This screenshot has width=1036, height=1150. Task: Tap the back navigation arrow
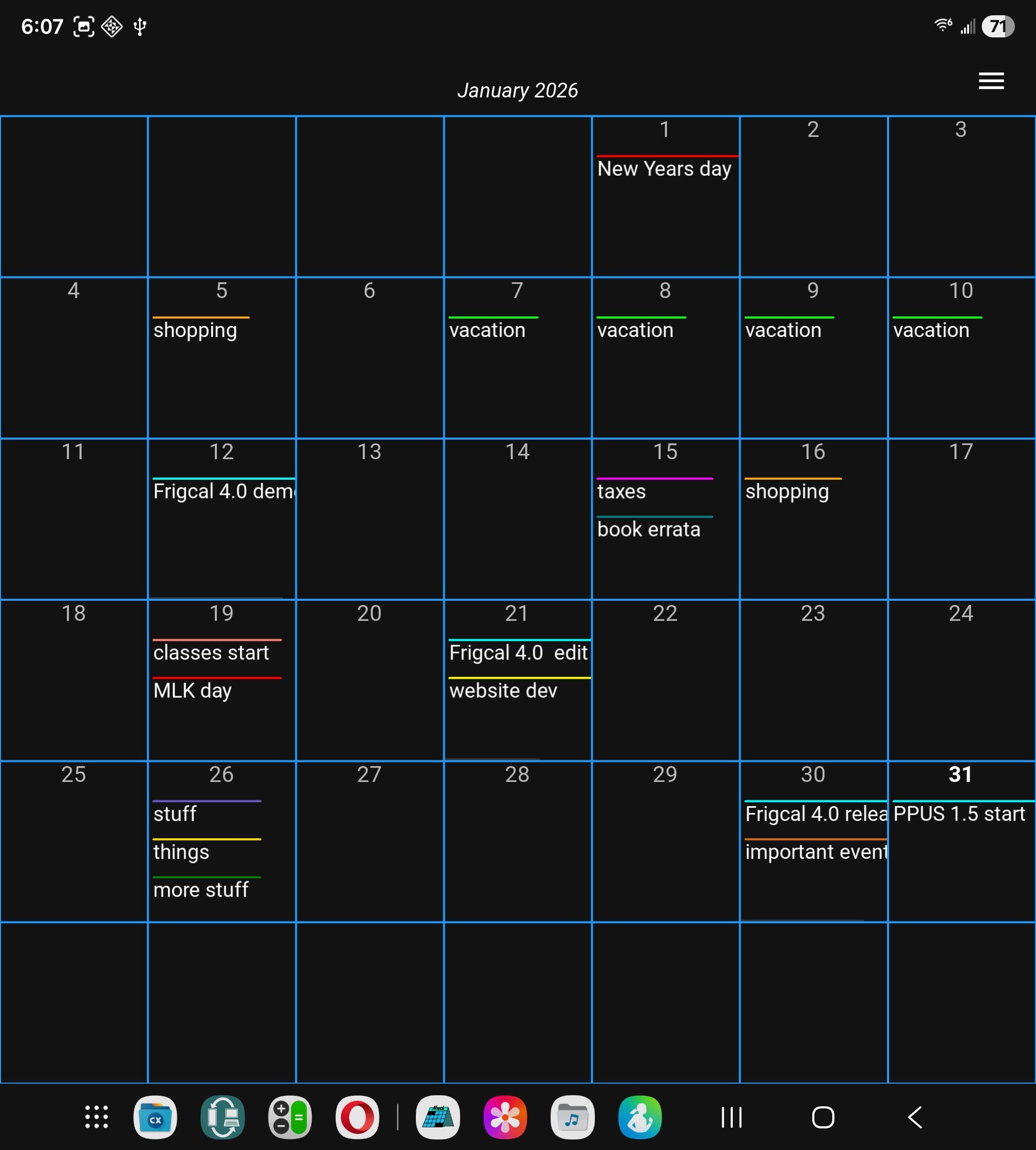click(x=914, y=1117)
